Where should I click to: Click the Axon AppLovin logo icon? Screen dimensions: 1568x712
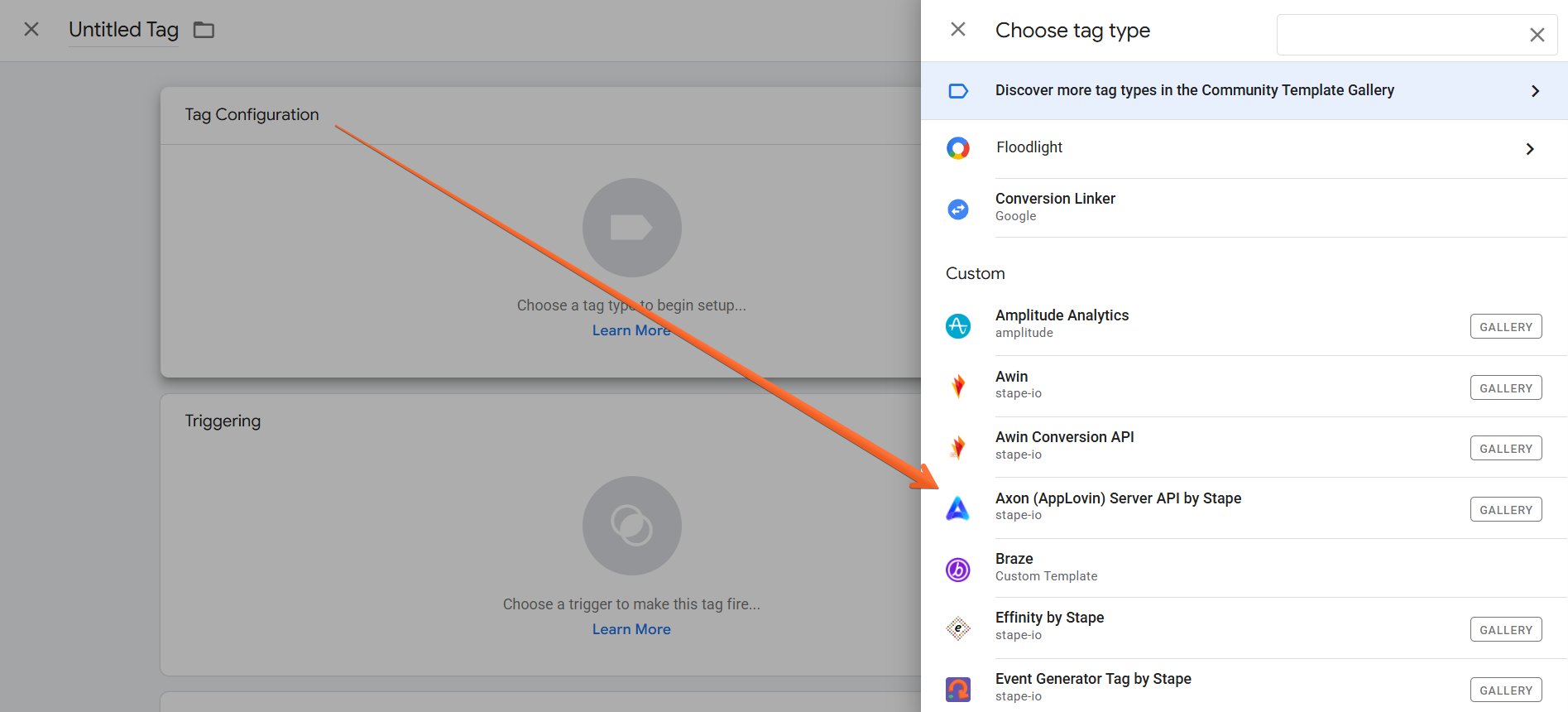(958, 508)
